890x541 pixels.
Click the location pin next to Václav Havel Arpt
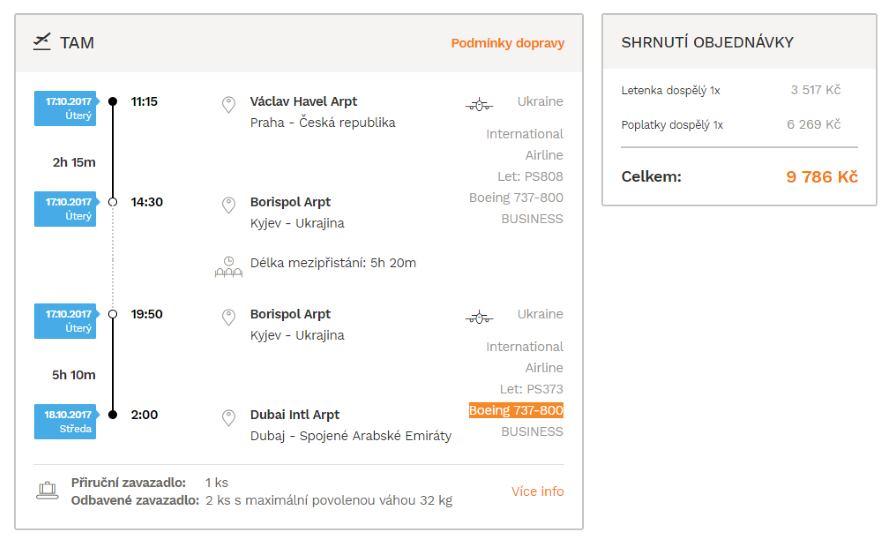click(227, 102)
